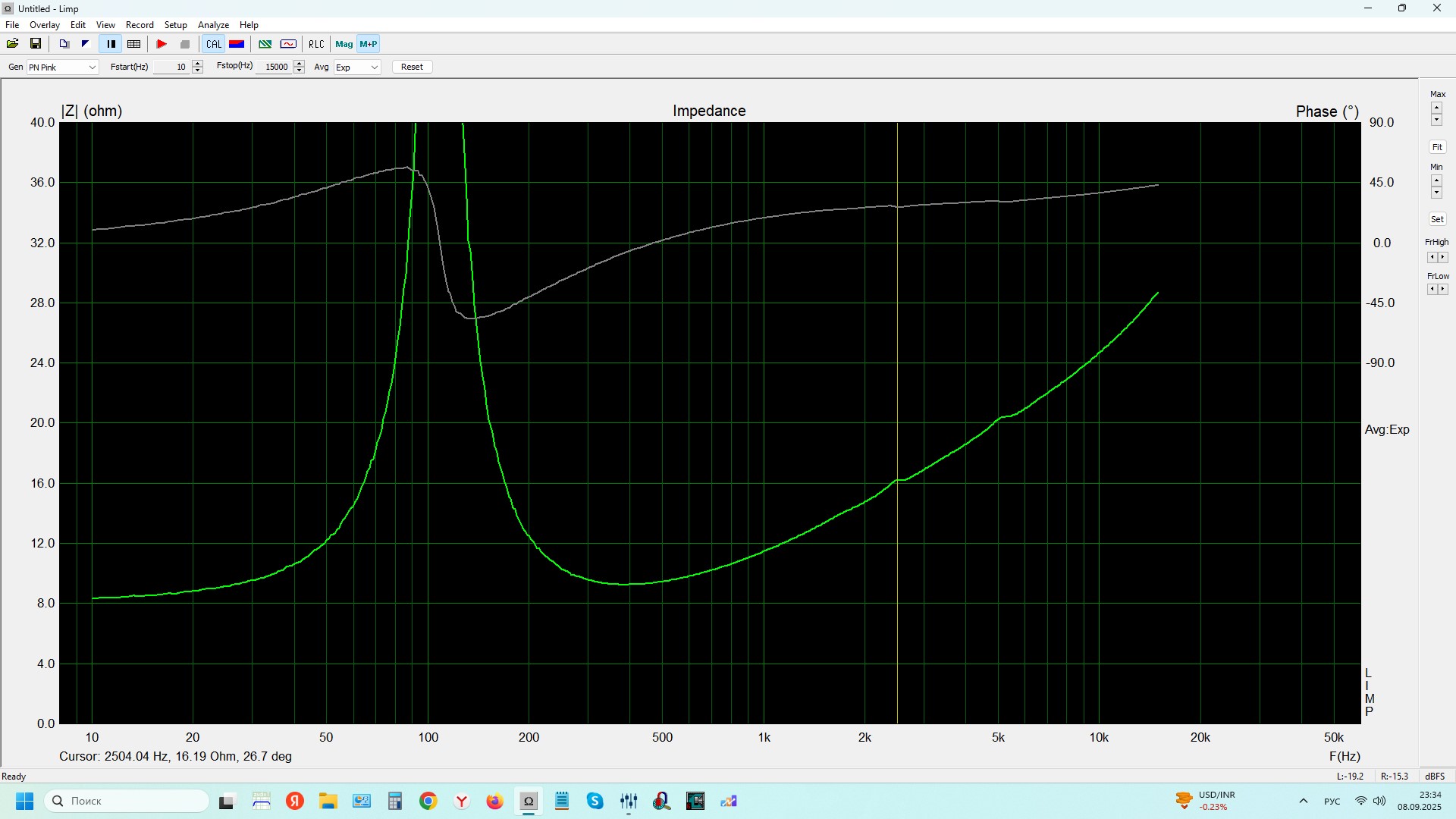Raise graph Min with the up arrow
This screenshot has height=819, width=1456.
pos(1436,180)
